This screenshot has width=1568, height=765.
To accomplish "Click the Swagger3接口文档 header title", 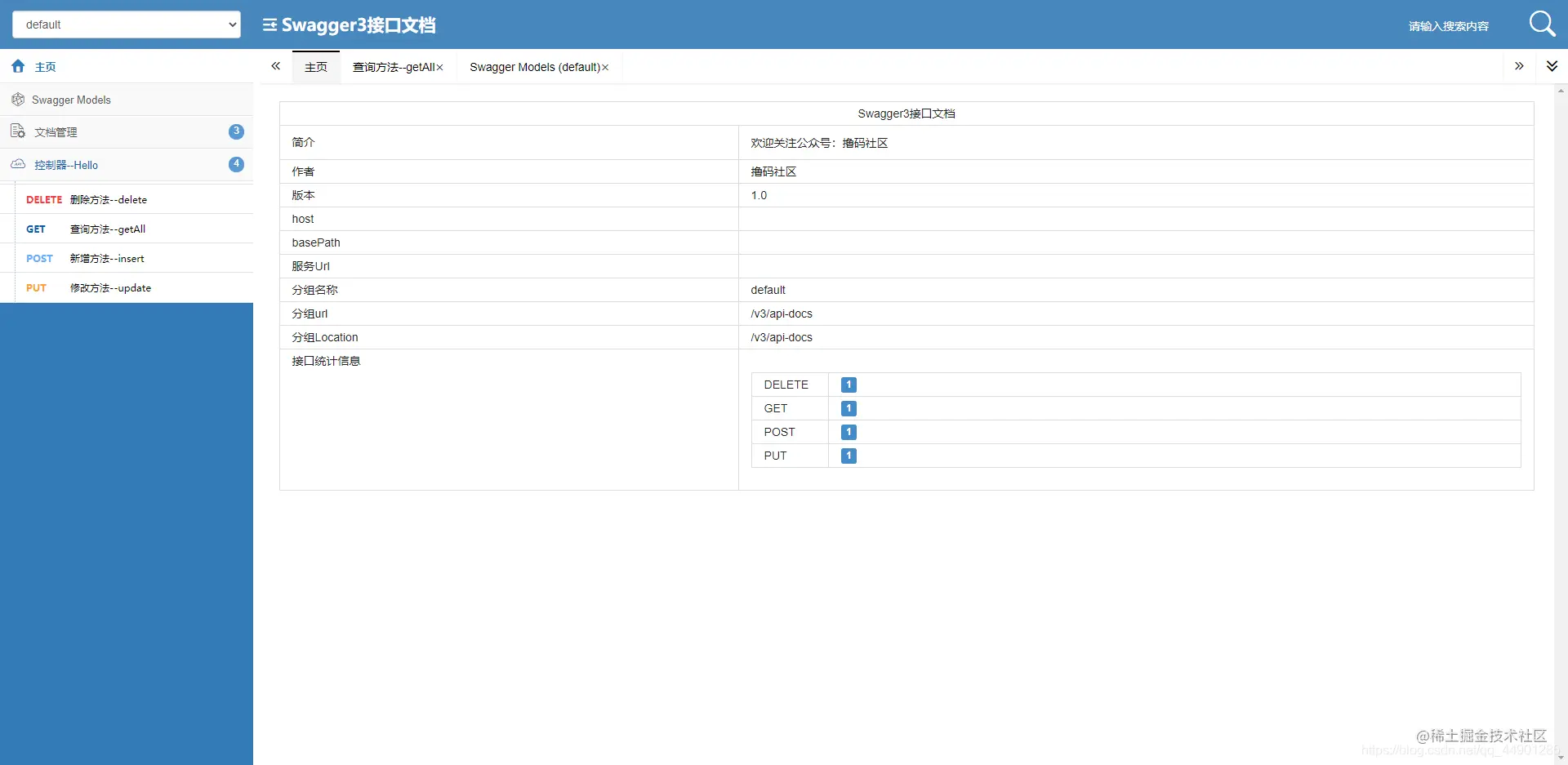I will [359, 25].
